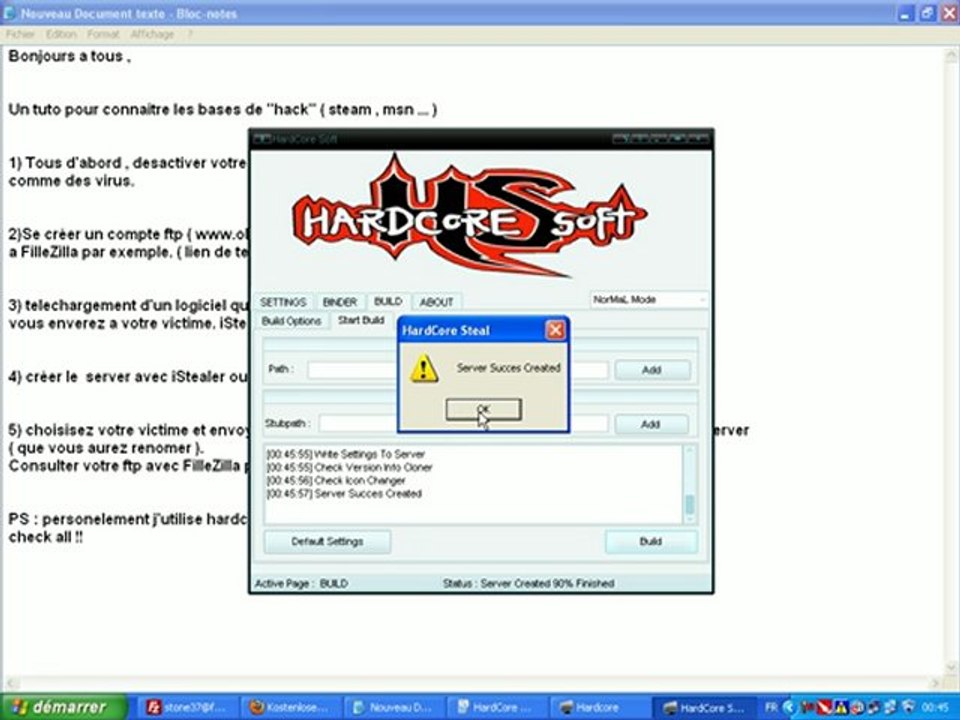
Task: Click the 'PS : personelement' line in Notepad
Action: tap(127, 519)
